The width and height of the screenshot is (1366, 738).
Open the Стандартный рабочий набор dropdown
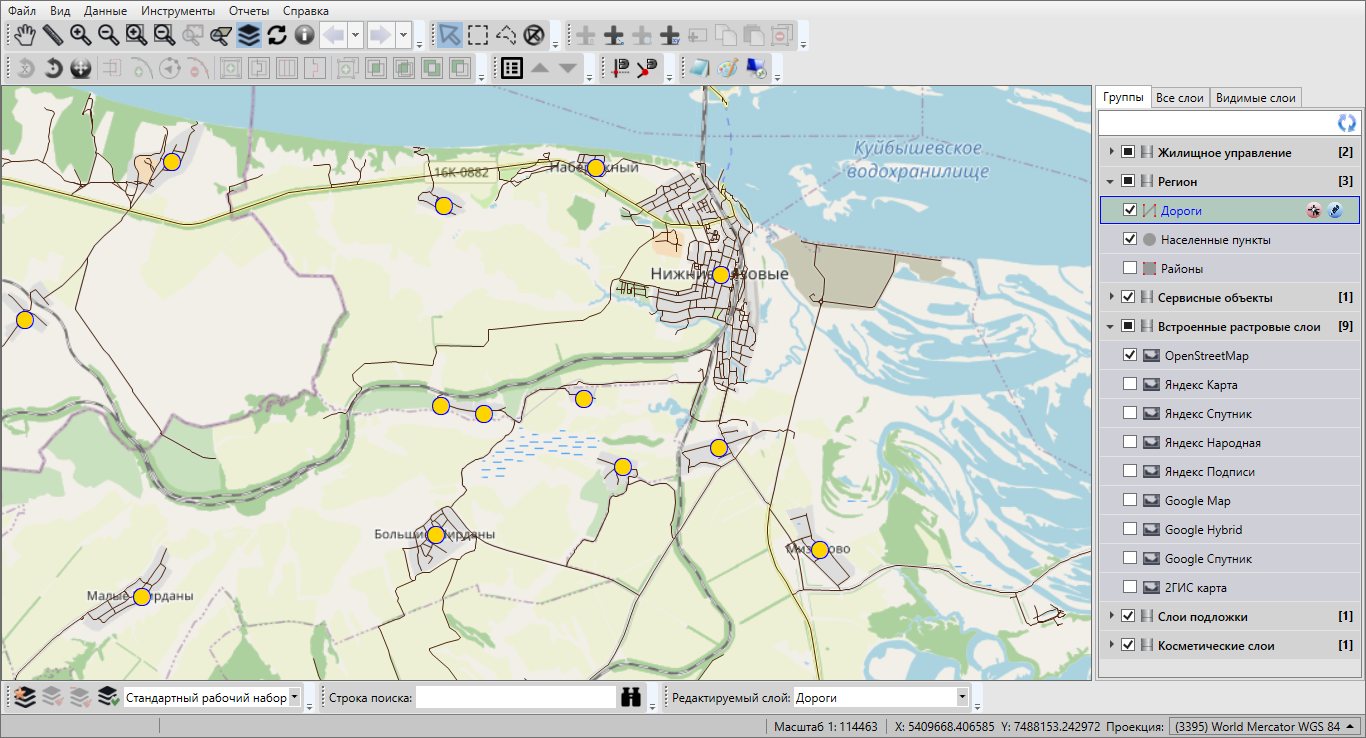[x=294, y=697]
